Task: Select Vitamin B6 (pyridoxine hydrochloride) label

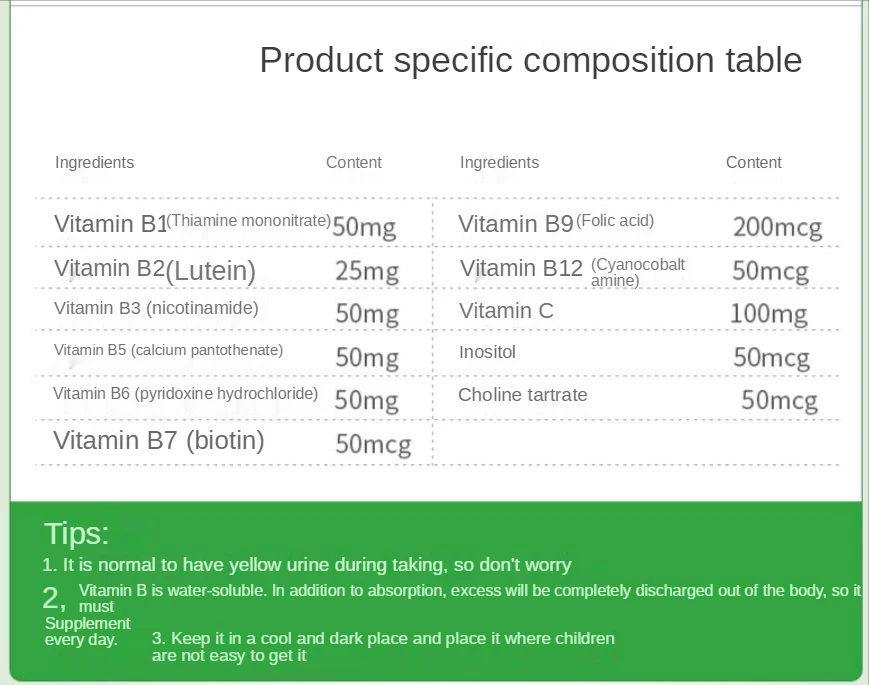Action: 185,394
